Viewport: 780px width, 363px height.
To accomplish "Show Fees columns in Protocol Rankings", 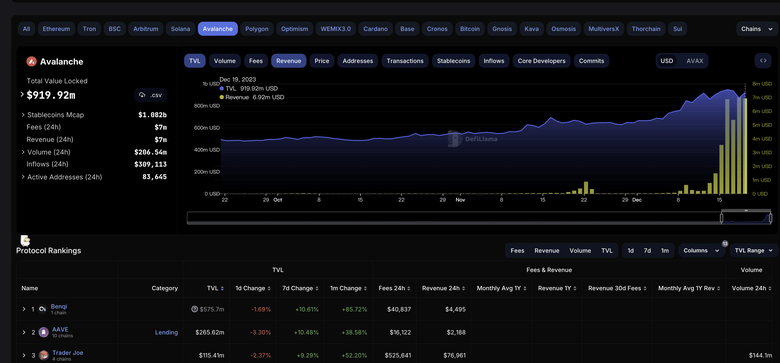I will pyautogui.click(x=517, y=251).
